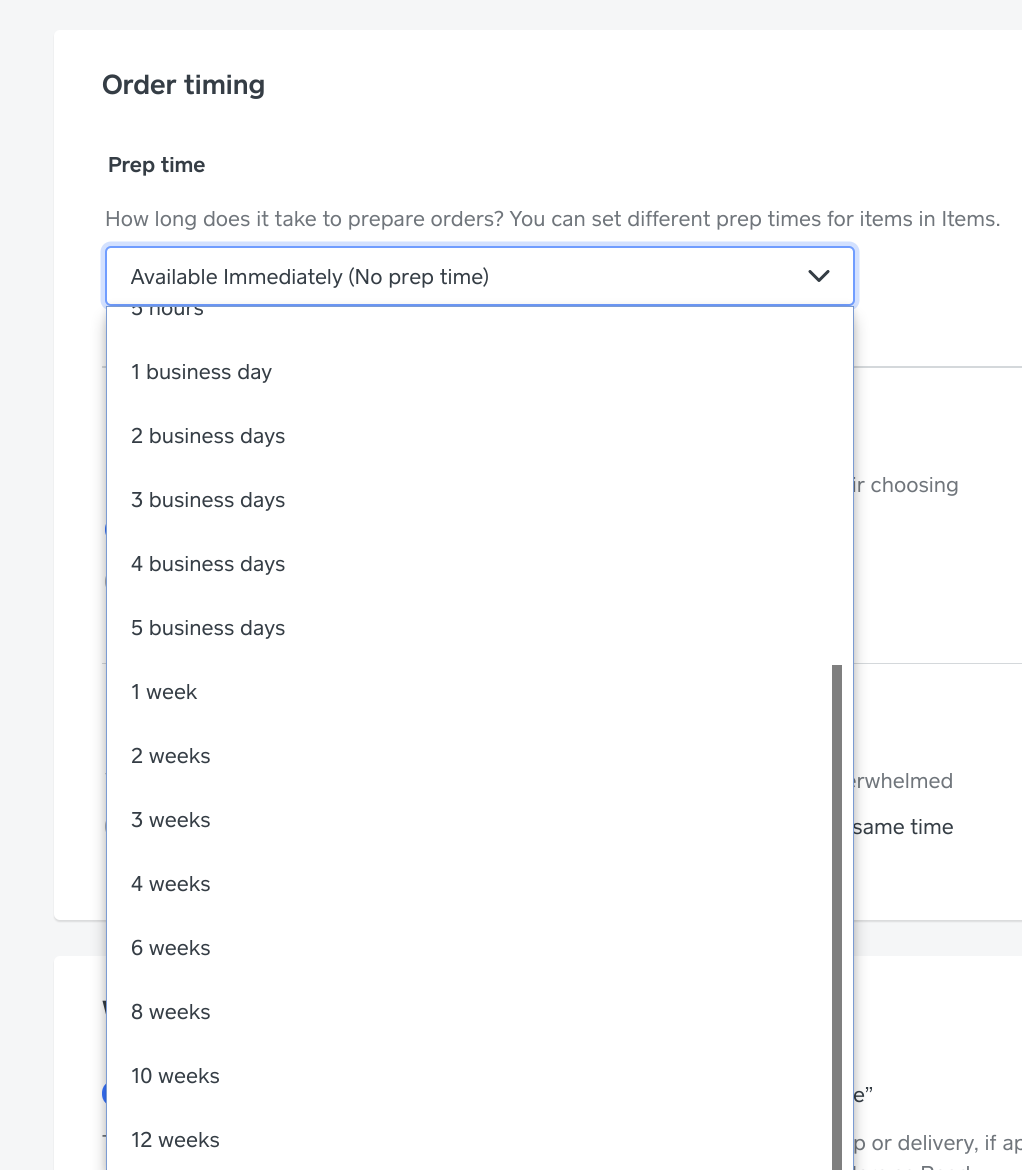The image size is (1022, 1170).
Task: Pick the 4 weeks option
Action: pyautogui.click(x=171, y=884)
